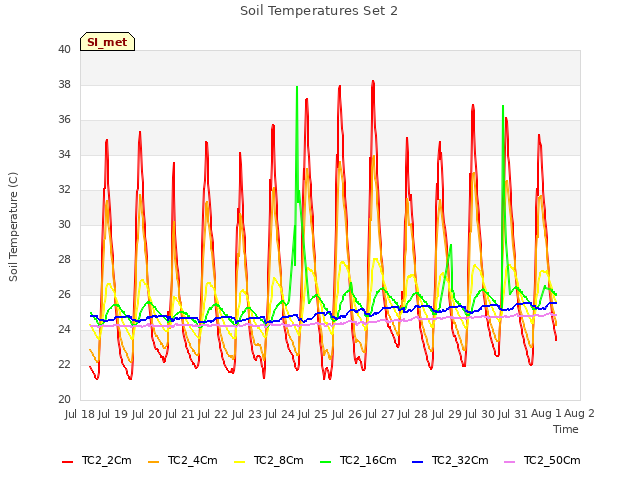Toggle the TC2_2Cm legend entry
The image size is (640, 480).
97,461
